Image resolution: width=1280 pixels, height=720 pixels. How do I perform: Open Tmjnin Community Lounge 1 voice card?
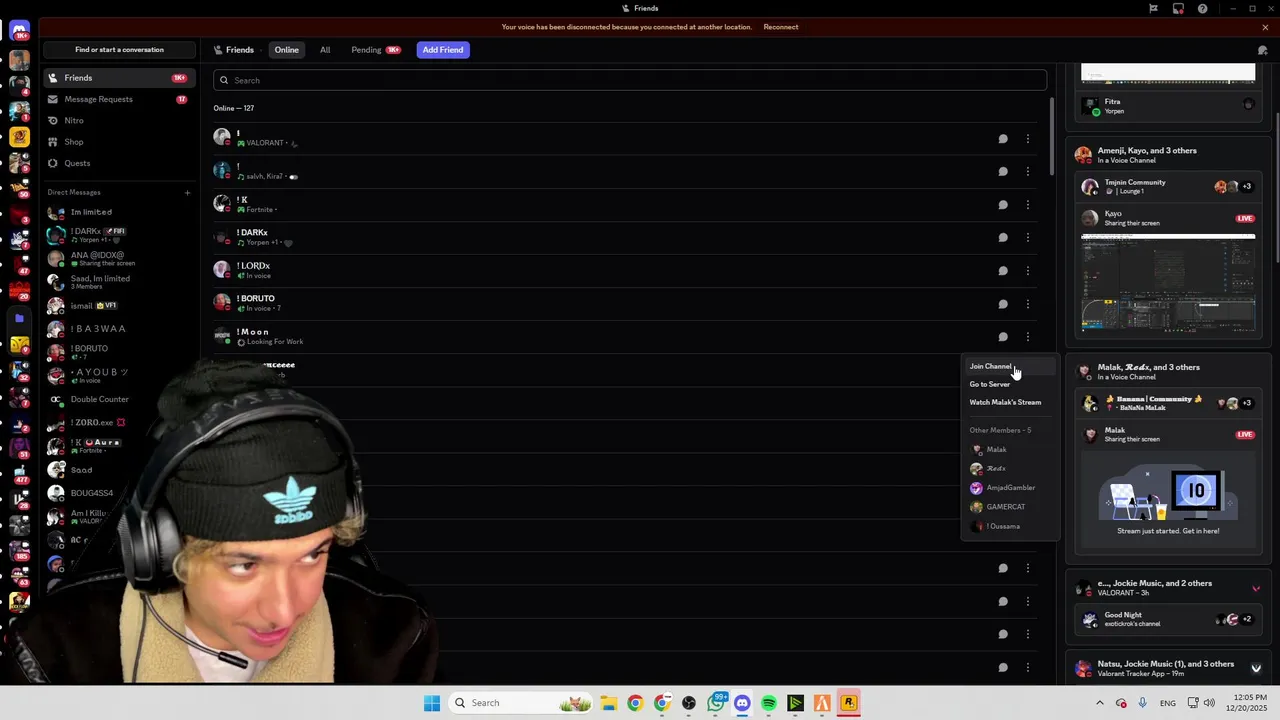pos(1168,187)
